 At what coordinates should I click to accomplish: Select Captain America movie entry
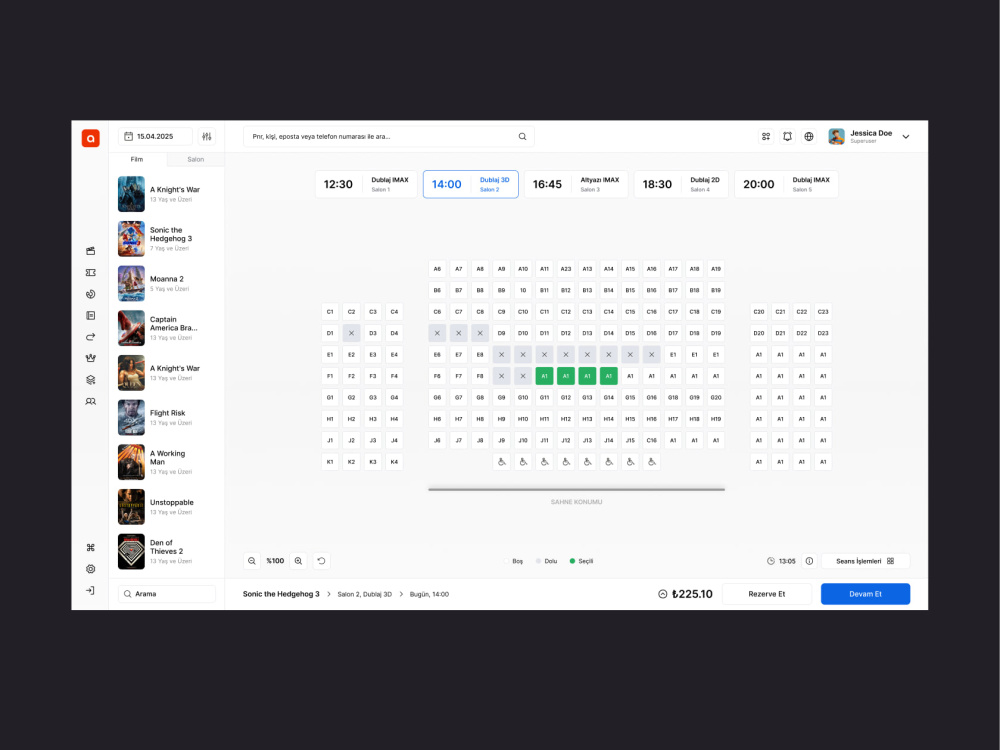point(166,328)
